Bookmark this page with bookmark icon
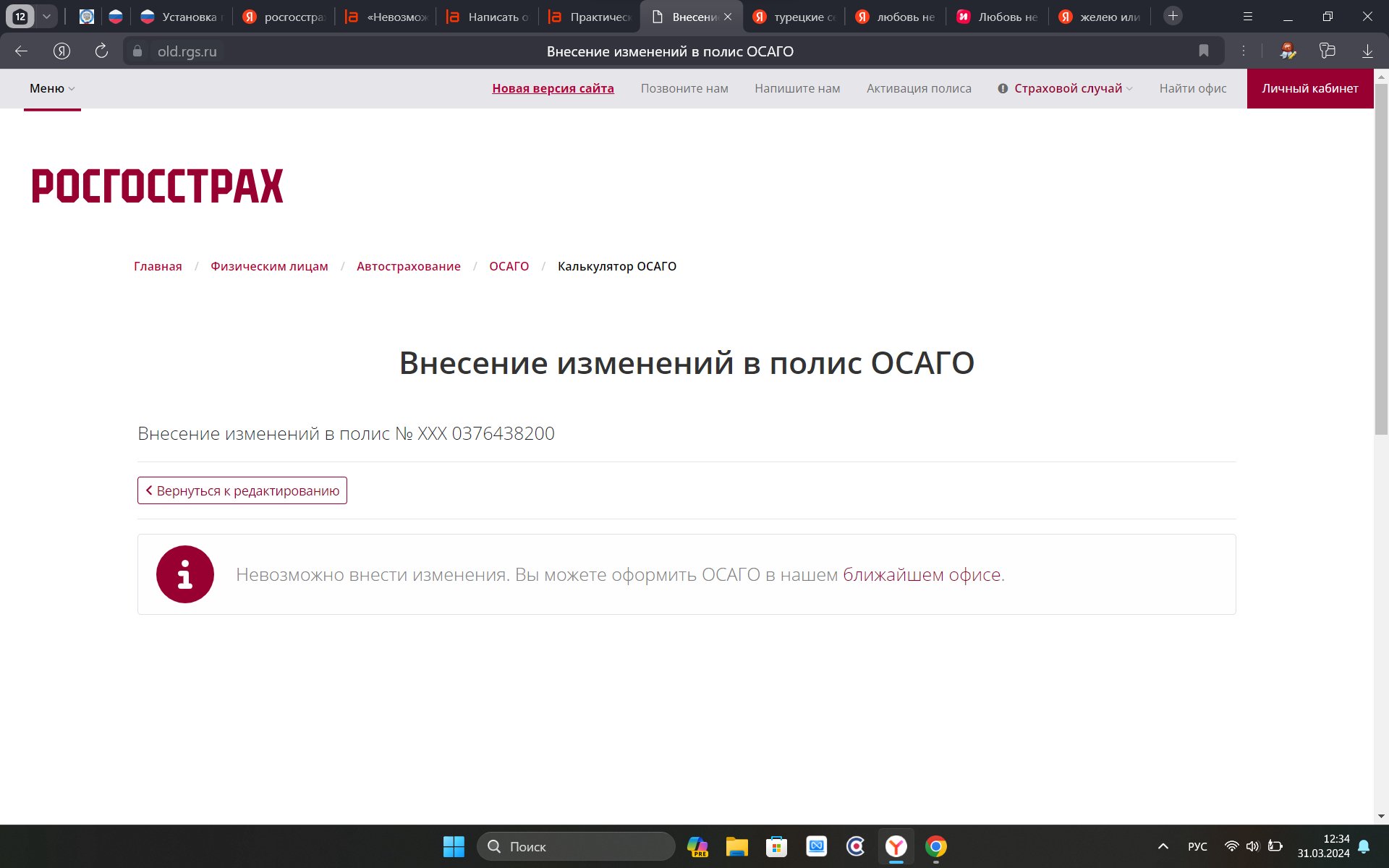This screenshot has height=868, width=1389. 1203,51
